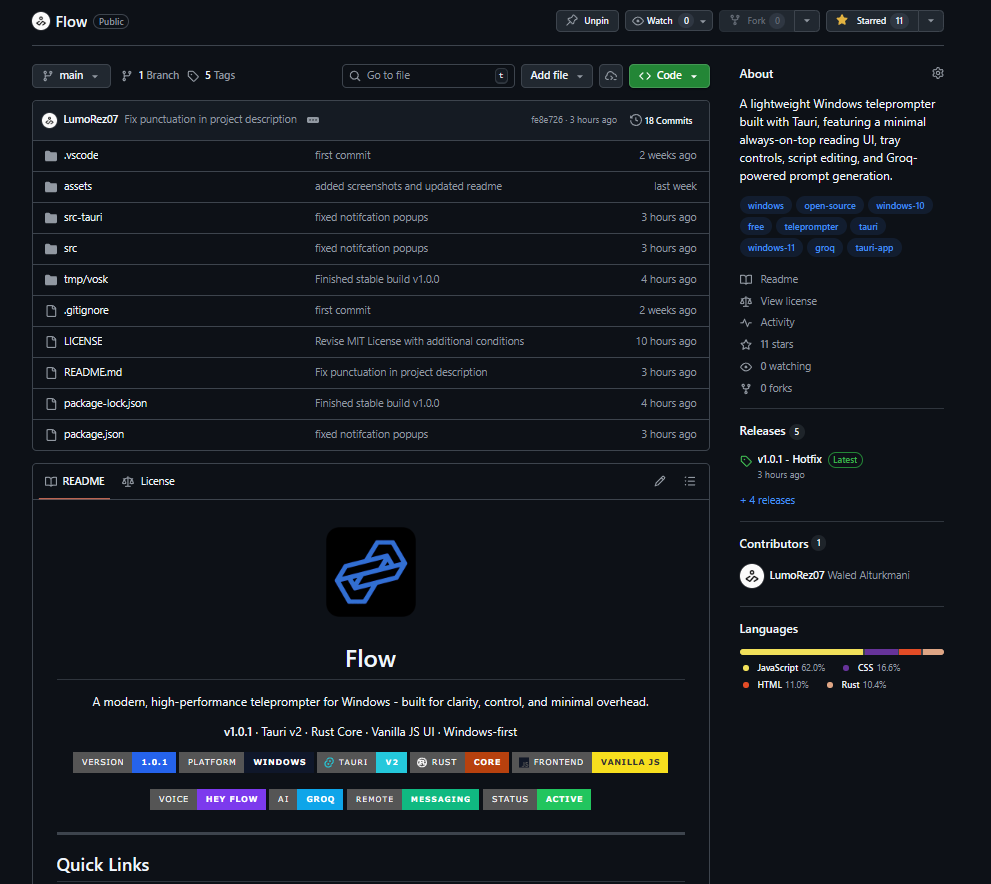991x884 pixels.
Task: Open the 18 Commits history link
Action: [661, 120]
